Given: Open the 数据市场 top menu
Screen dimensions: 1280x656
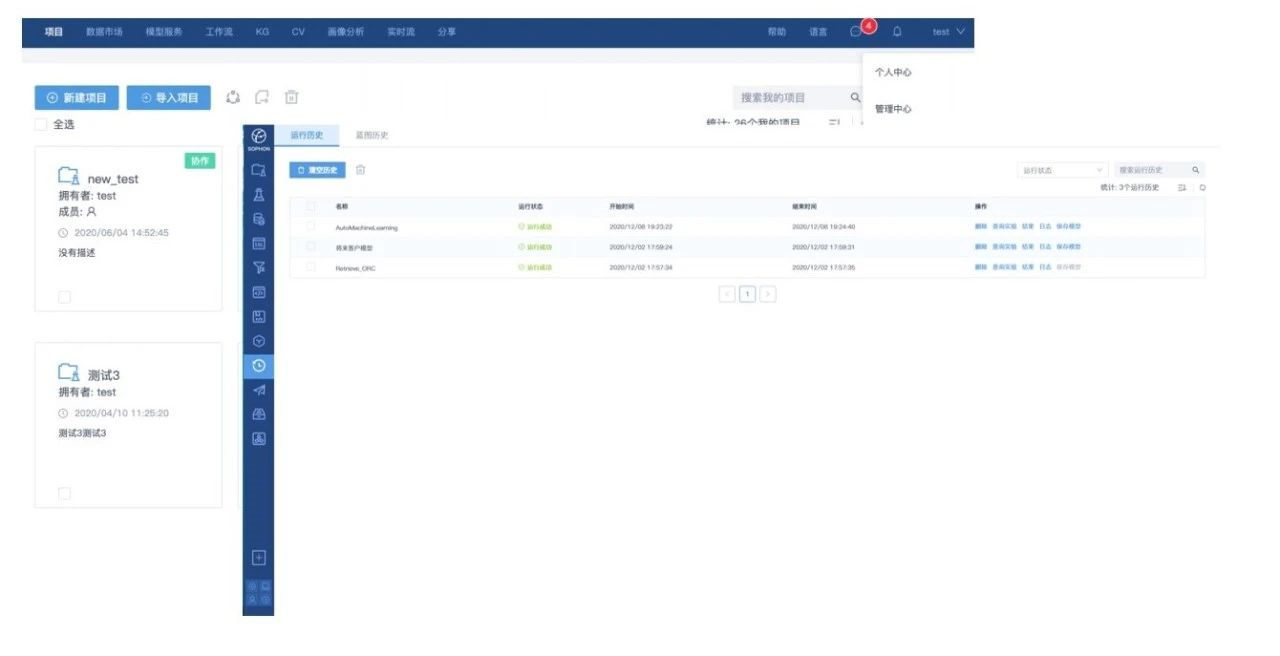Looking at the screenshot, I should point(104,32).
